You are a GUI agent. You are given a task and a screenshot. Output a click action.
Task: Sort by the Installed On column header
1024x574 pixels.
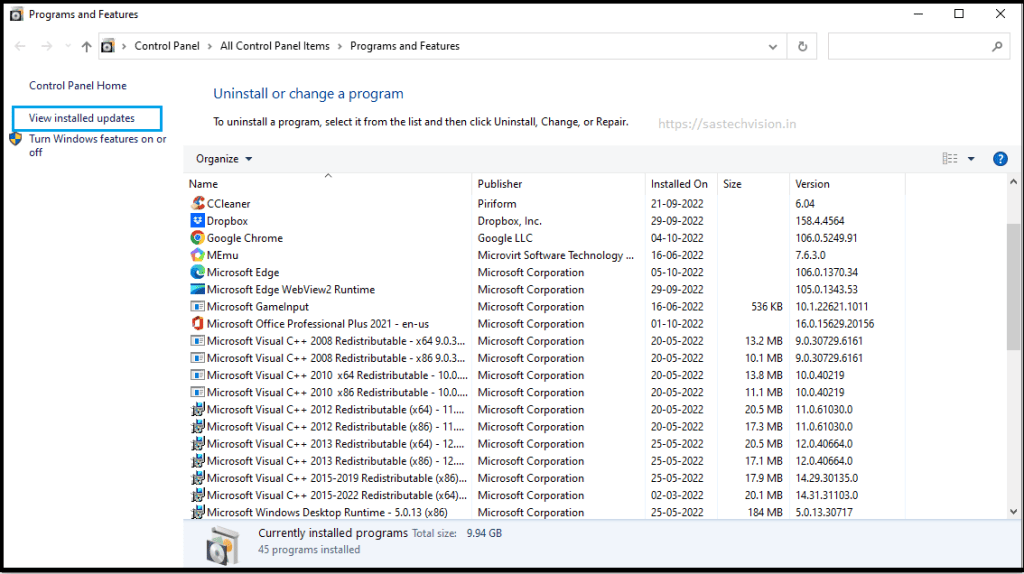[x=681, y=183]
